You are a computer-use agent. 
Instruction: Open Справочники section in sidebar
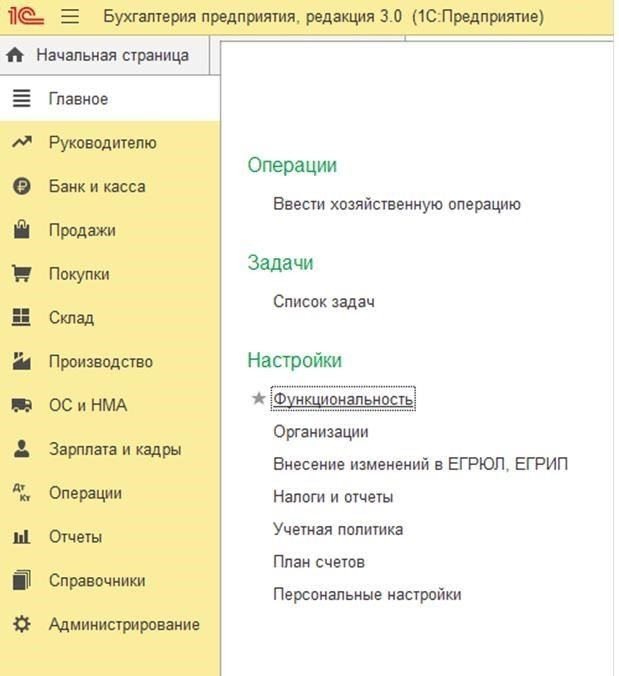click(96, 581)
